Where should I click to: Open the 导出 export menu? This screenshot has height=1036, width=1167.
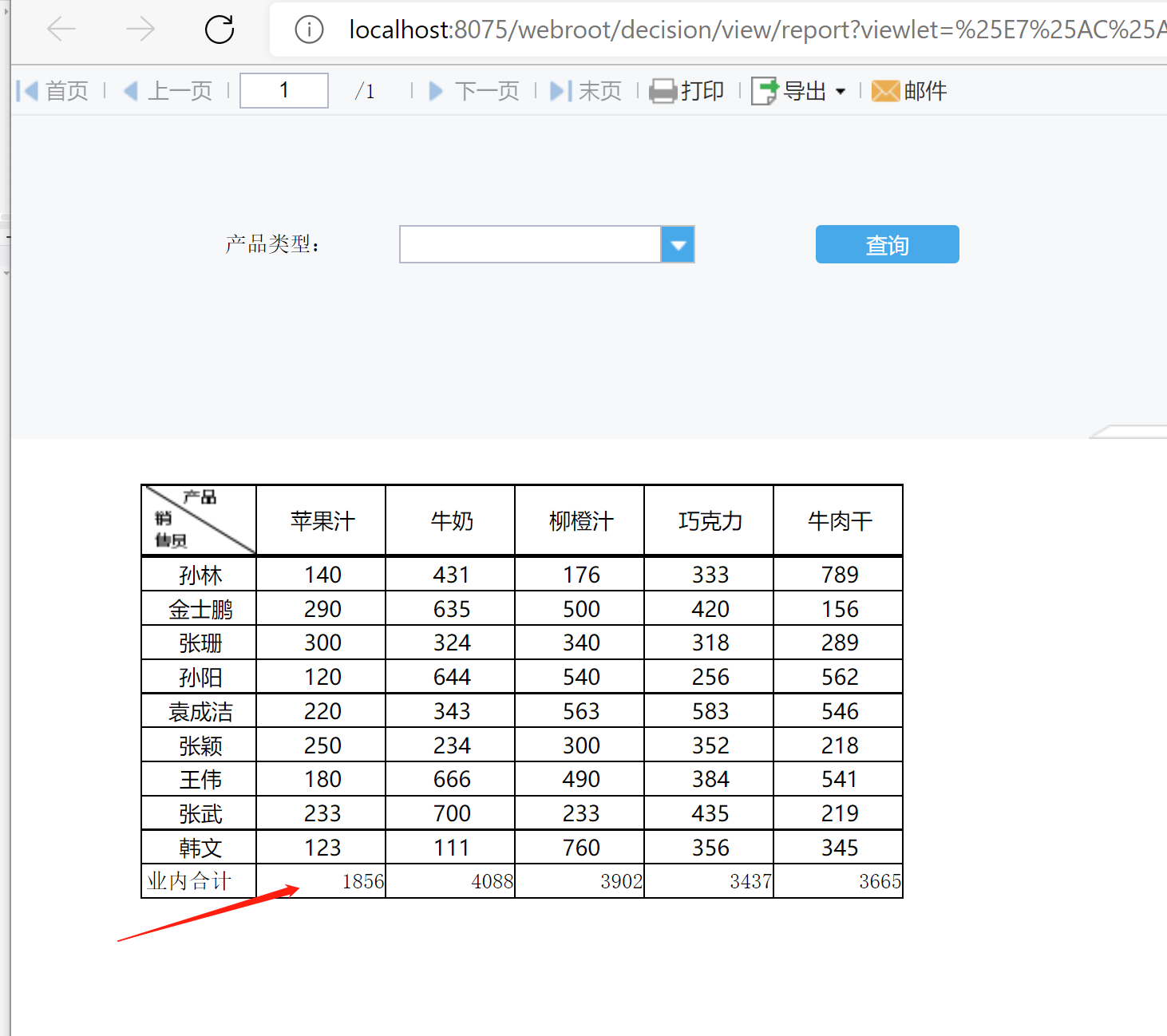pos(799,91)
